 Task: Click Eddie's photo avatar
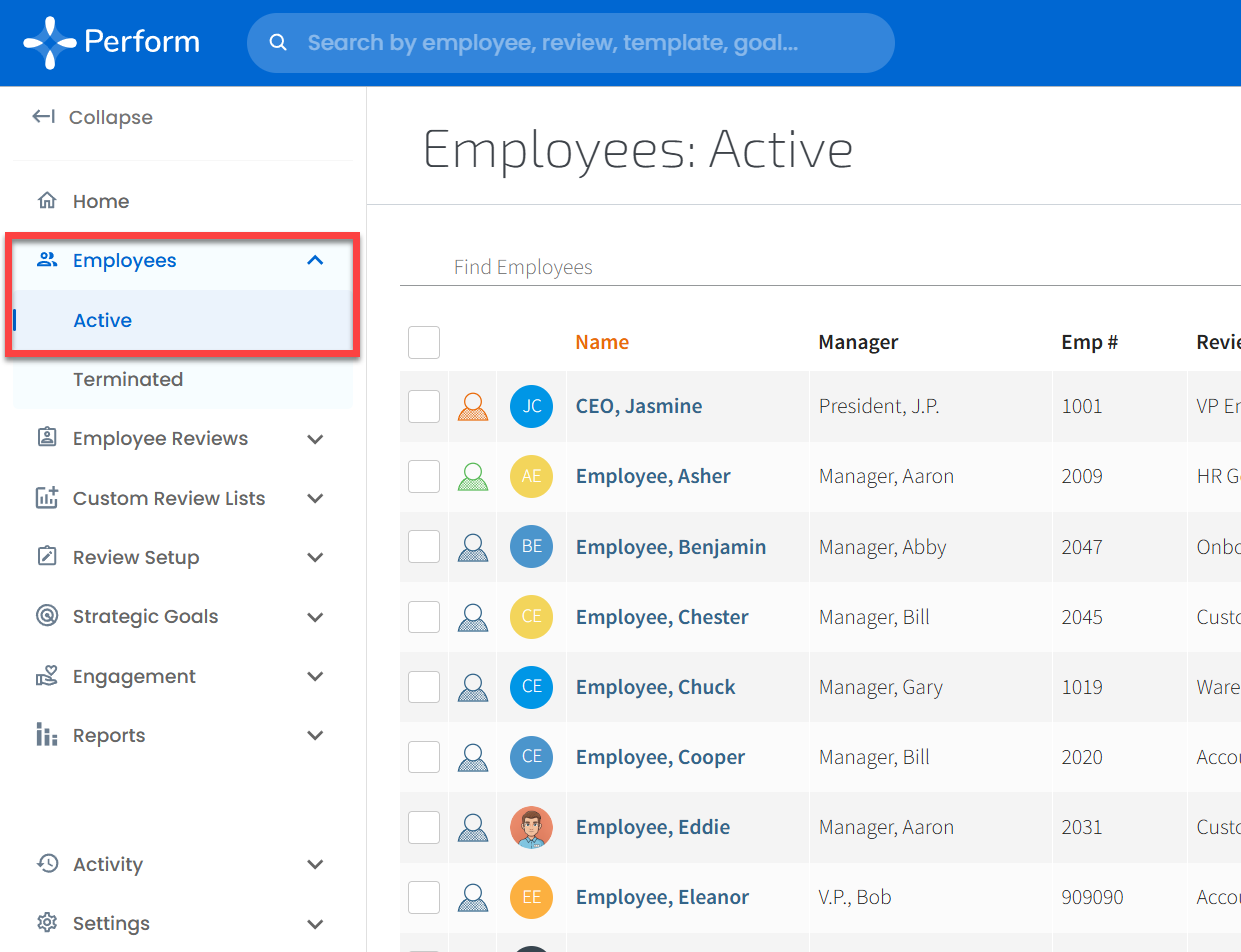point(532,827)
